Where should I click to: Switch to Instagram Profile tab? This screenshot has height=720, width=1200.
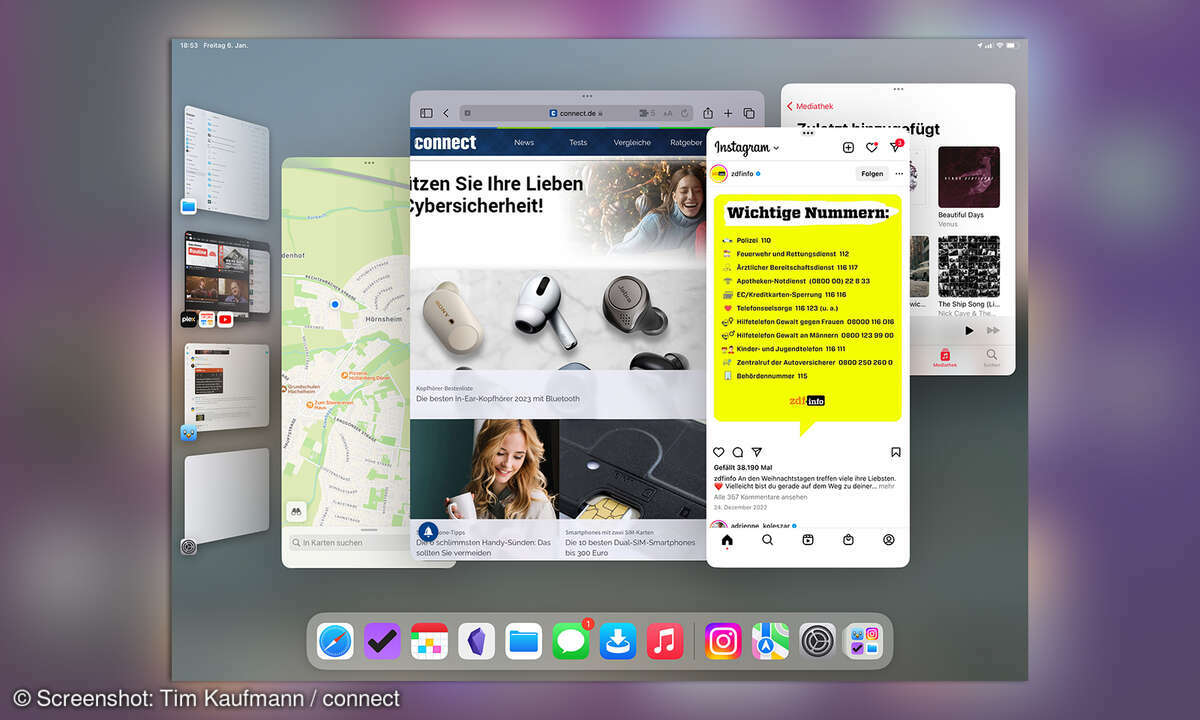889,540
